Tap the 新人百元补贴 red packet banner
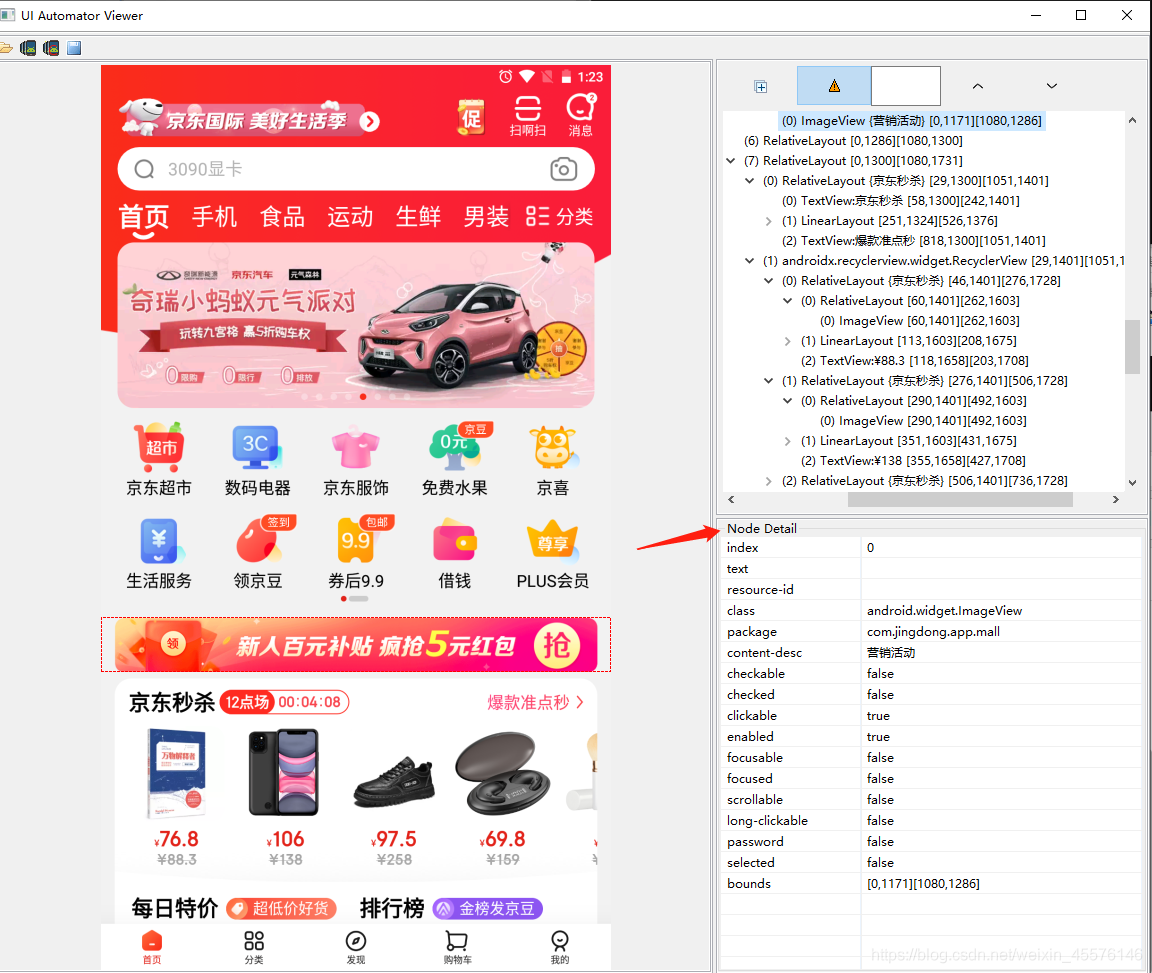 (x=356, y=645)
